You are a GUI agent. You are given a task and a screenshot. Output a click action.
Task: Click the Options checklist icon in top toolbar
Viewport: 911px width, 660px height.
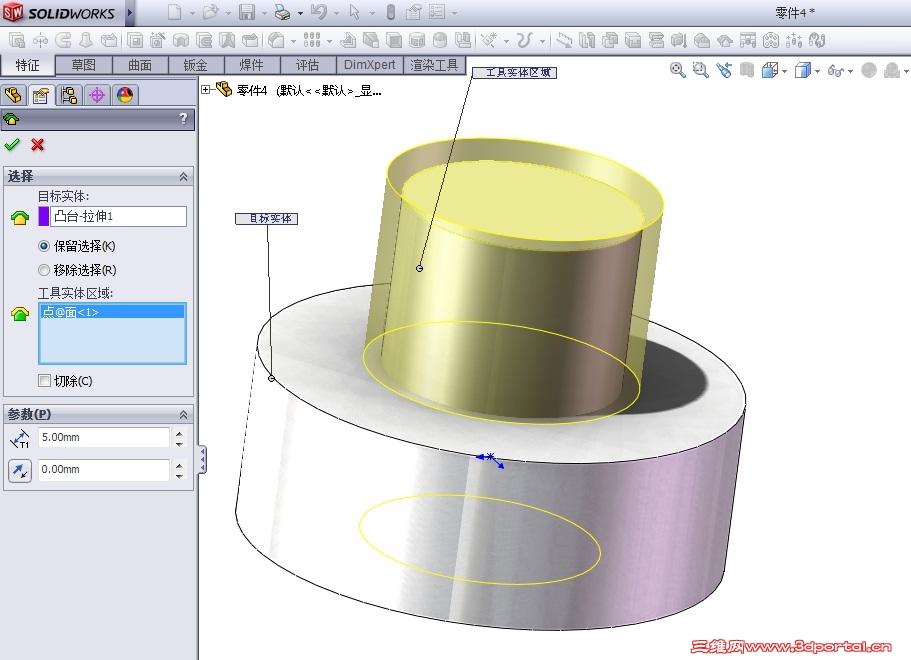click(x=437, y=12)
